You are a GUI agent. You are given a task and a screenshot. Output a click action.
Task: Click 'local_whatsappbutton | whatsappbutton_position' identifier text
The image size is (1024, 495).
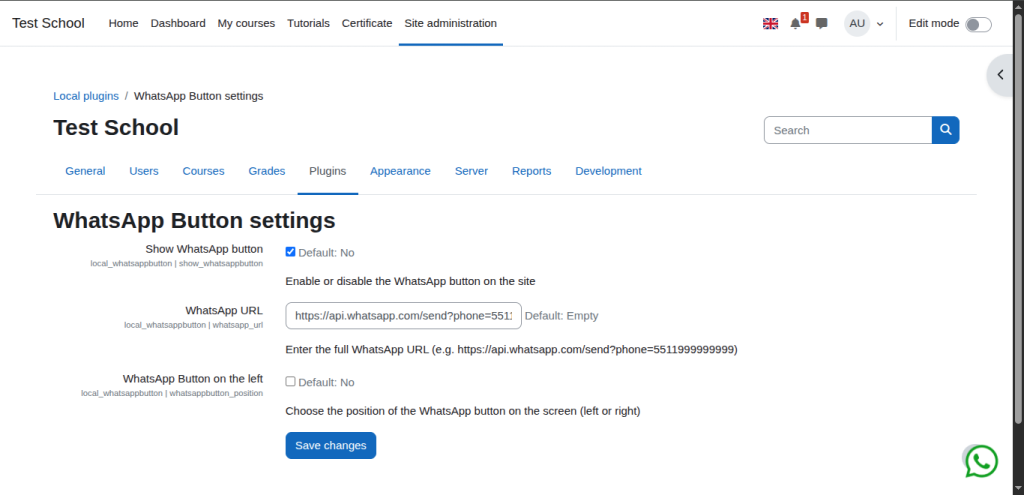172,393
